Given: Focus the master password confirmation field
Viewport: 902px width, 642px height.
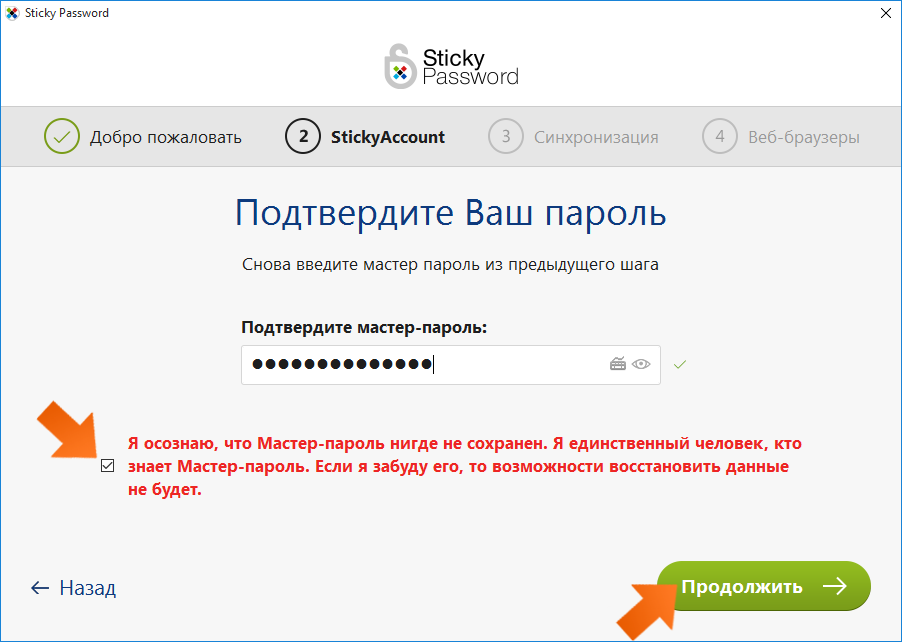Looking at the screenshot, I should pos(450,365).
